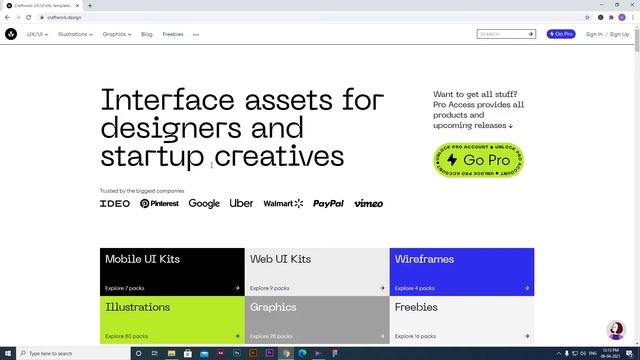Open Freebies in the top navigation
The width and height of the screenshot is (640, 360).
[x=173, y=34]
